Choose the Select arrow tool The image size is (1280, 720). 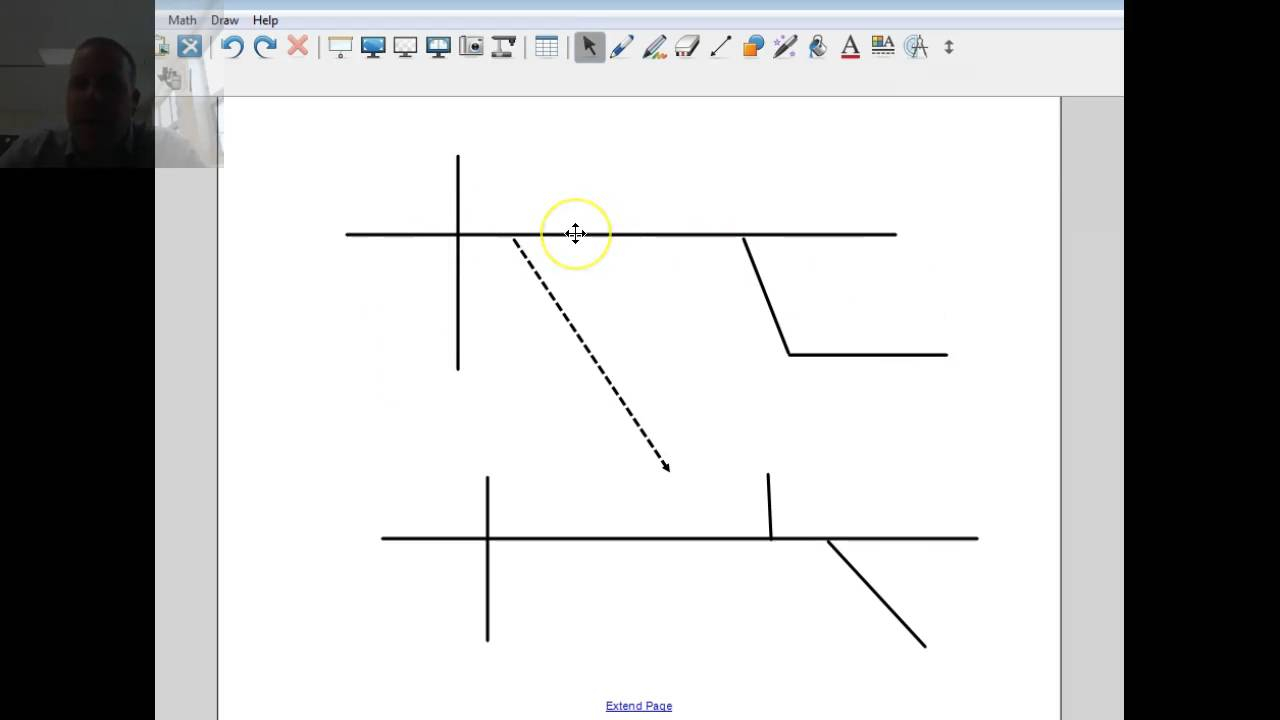(589, 46)
